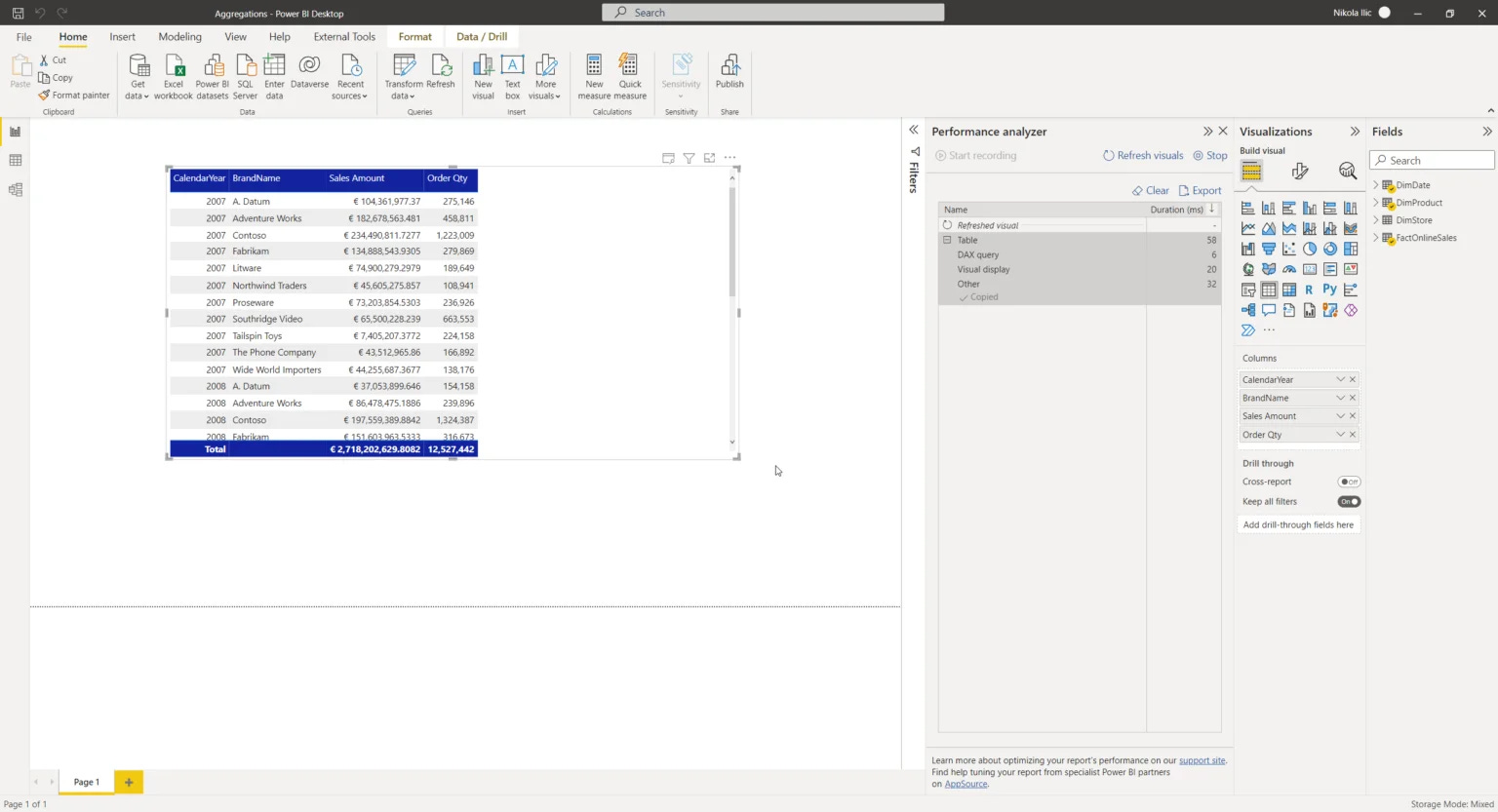The width and height of the screenshot is (1498, 812).
Task: Select the Power Automate visual
Action: point(1248,330)
